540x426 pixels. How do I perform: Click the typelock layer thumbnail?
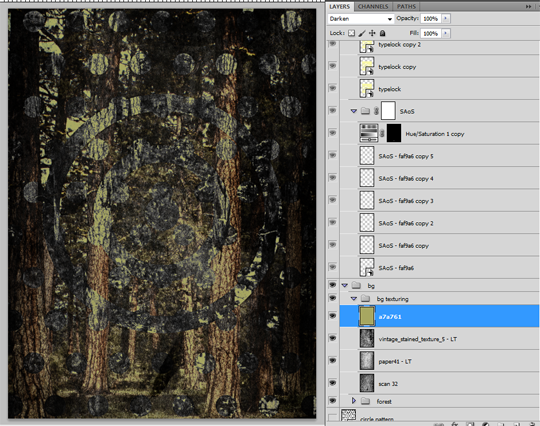[367, 89]
